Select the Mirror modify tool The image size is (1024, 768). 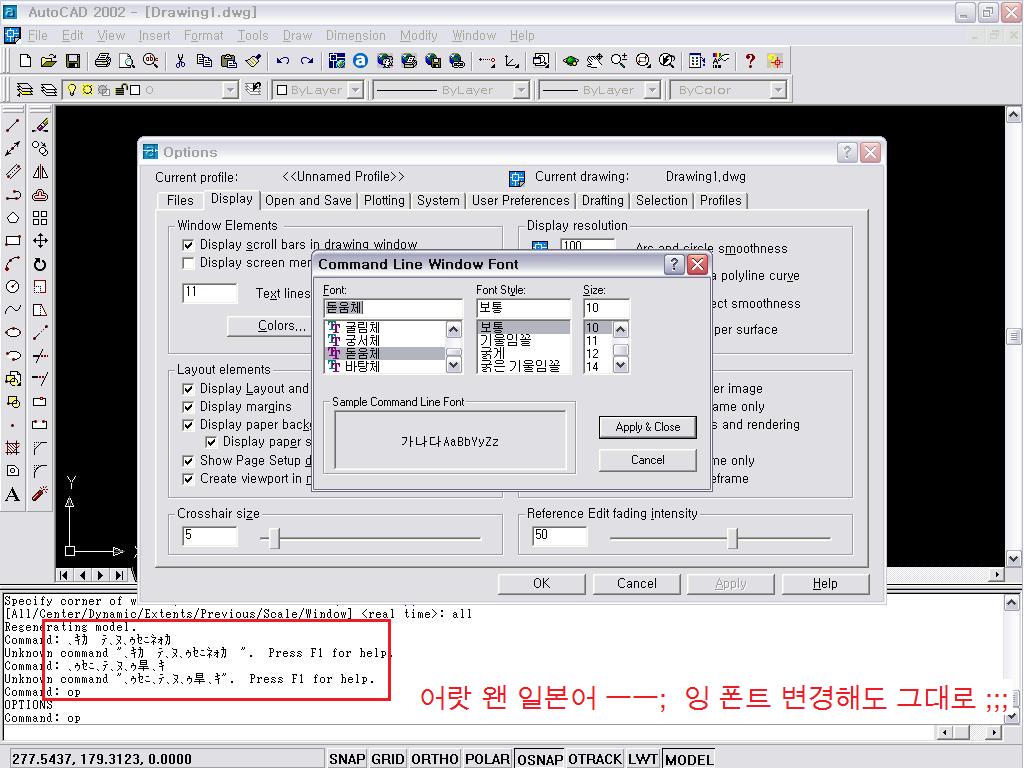tap(40, 172)
